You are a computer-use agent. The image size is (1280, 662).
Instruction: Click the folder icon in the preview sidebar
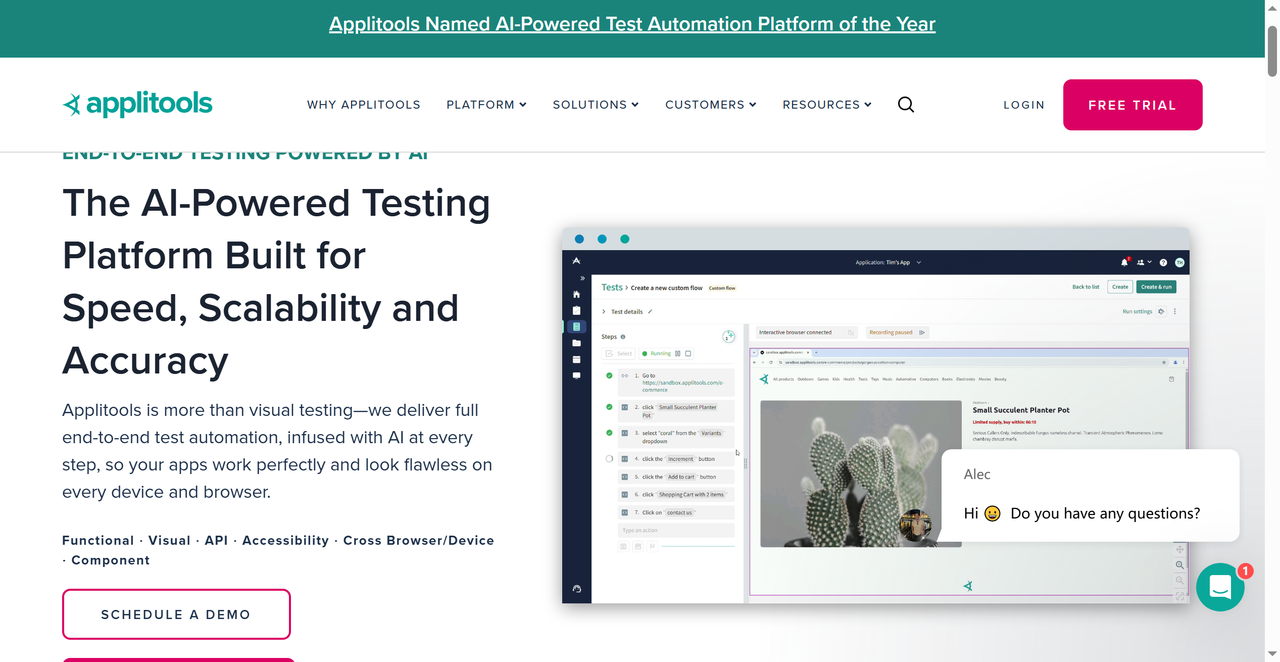coord(576,343)
